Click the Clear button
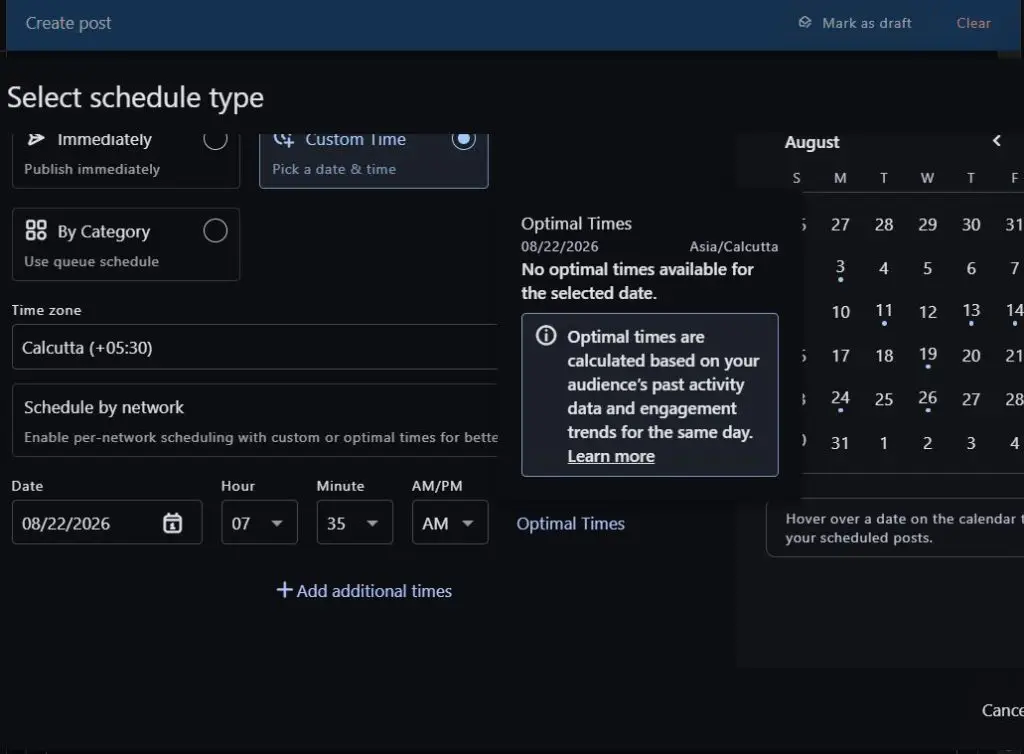Viewport: 1024px width, 754px height. coord(973,23)
